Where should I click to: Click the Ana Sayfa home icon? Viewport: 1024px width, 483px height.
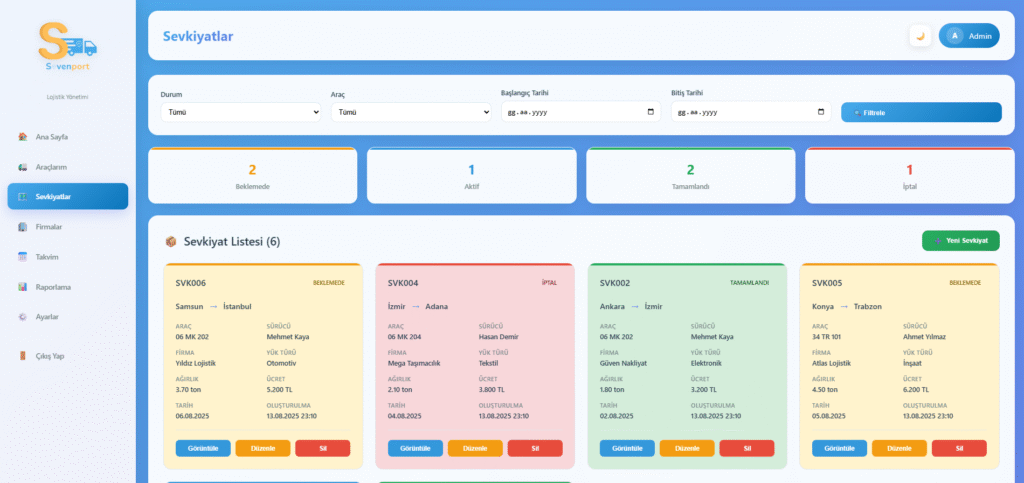pyautogui.click(x=23, y=136)
